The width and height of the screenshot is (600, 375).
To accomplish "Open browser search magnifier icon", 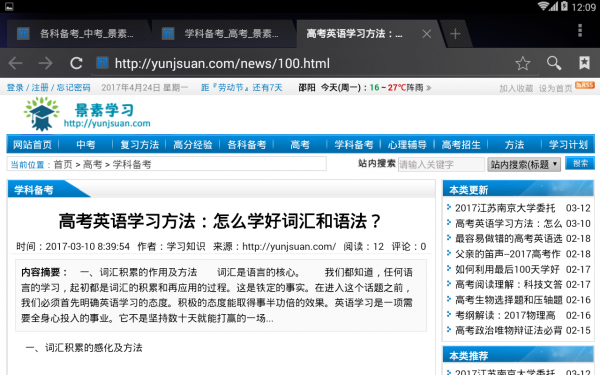I will pyautogui.click(x=553, y=63).
